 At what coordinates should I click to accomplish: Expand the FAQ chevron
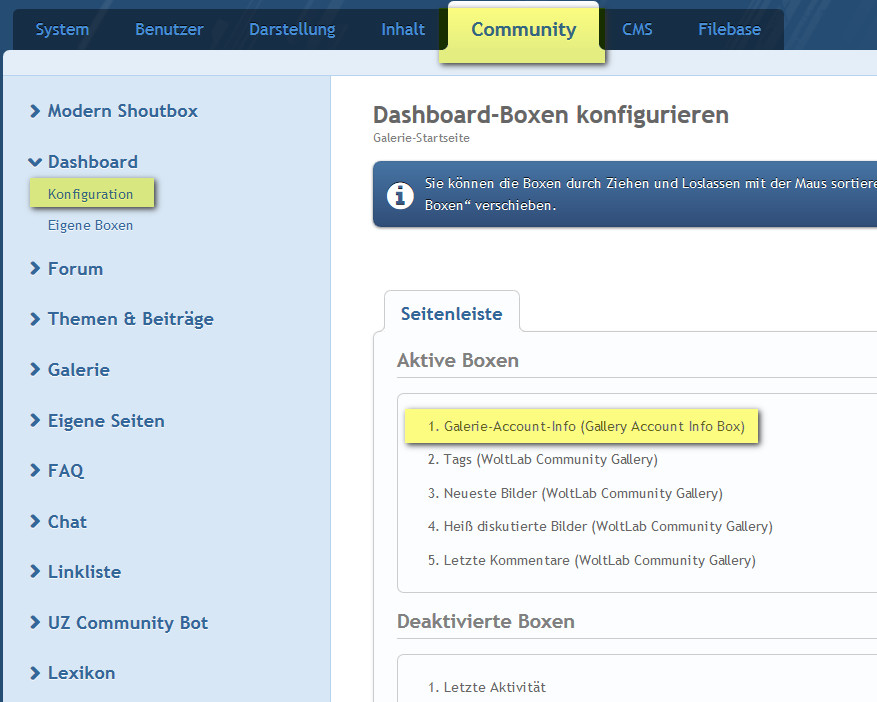(35, 470)
